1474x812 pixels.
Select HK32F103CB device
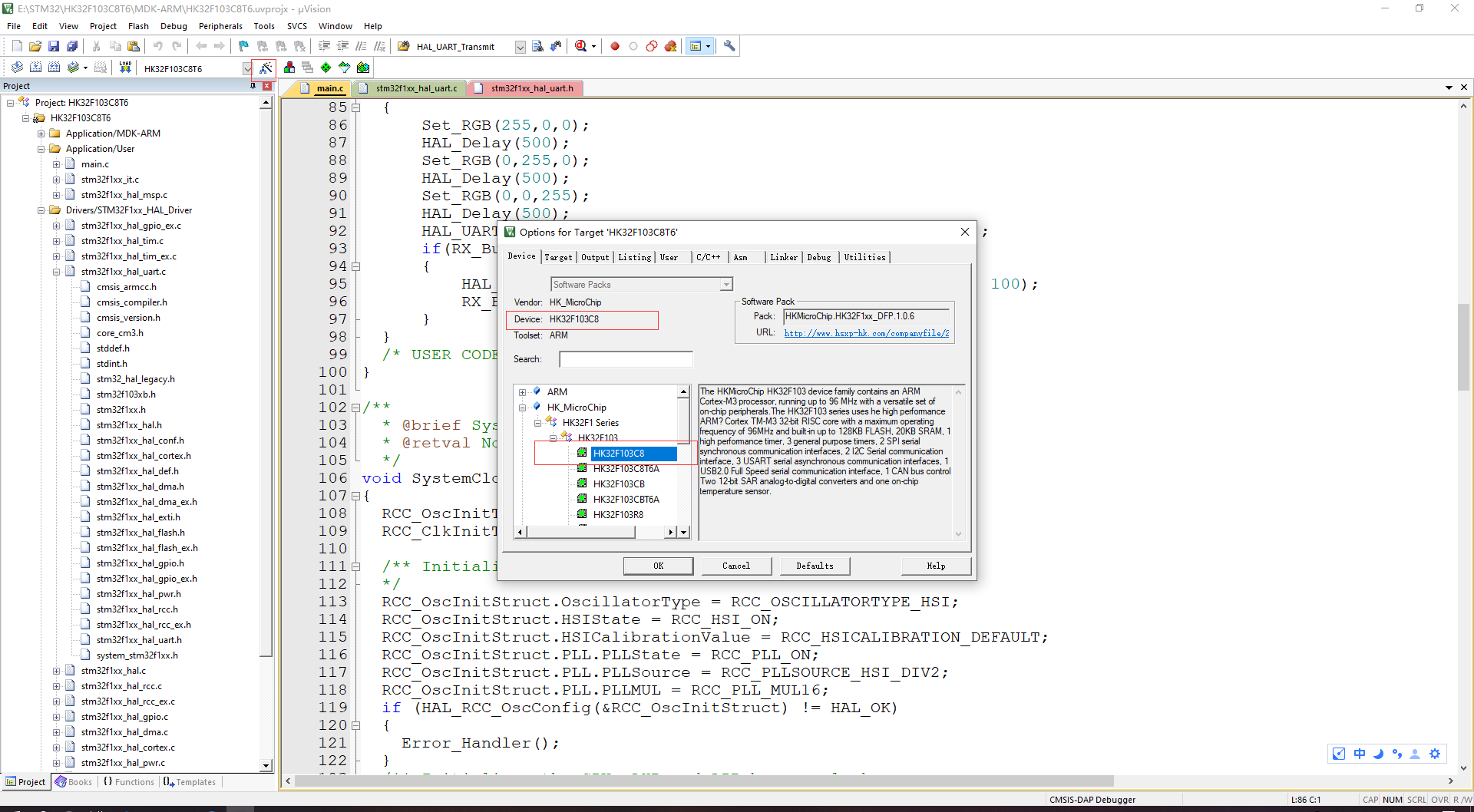[x=619, y=484]
